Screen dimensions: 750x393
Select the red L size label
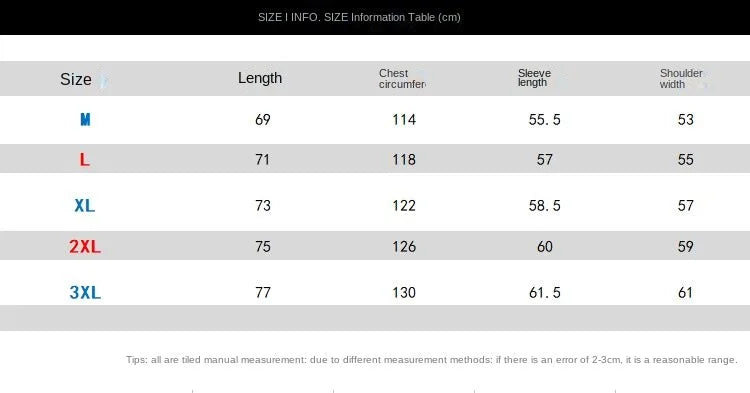coord(85,159)
